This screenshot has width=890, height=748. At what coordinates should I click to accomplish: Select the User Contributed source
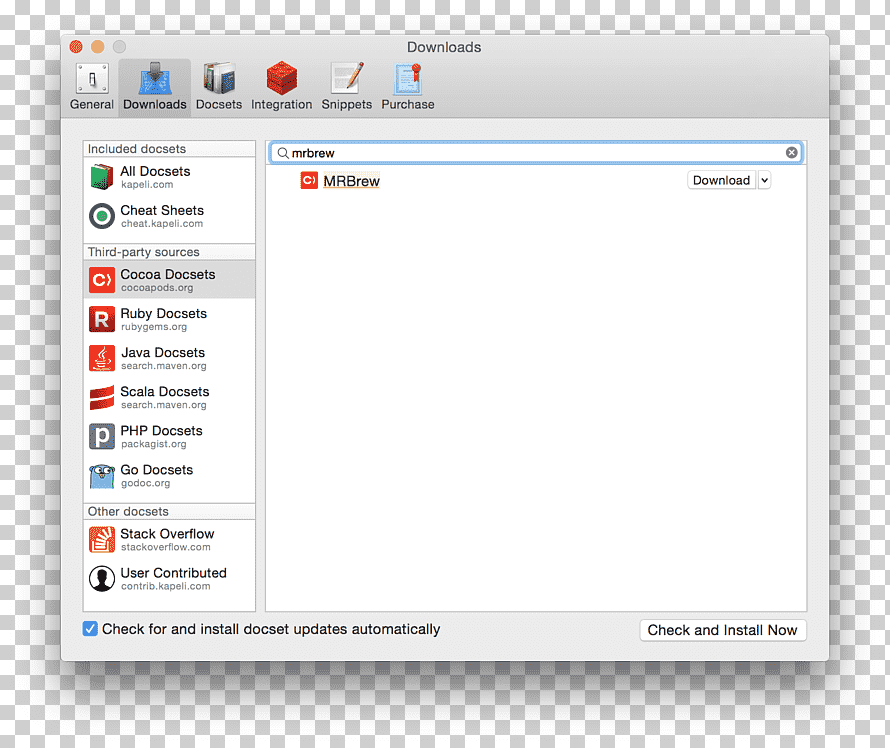pos(169,579)
